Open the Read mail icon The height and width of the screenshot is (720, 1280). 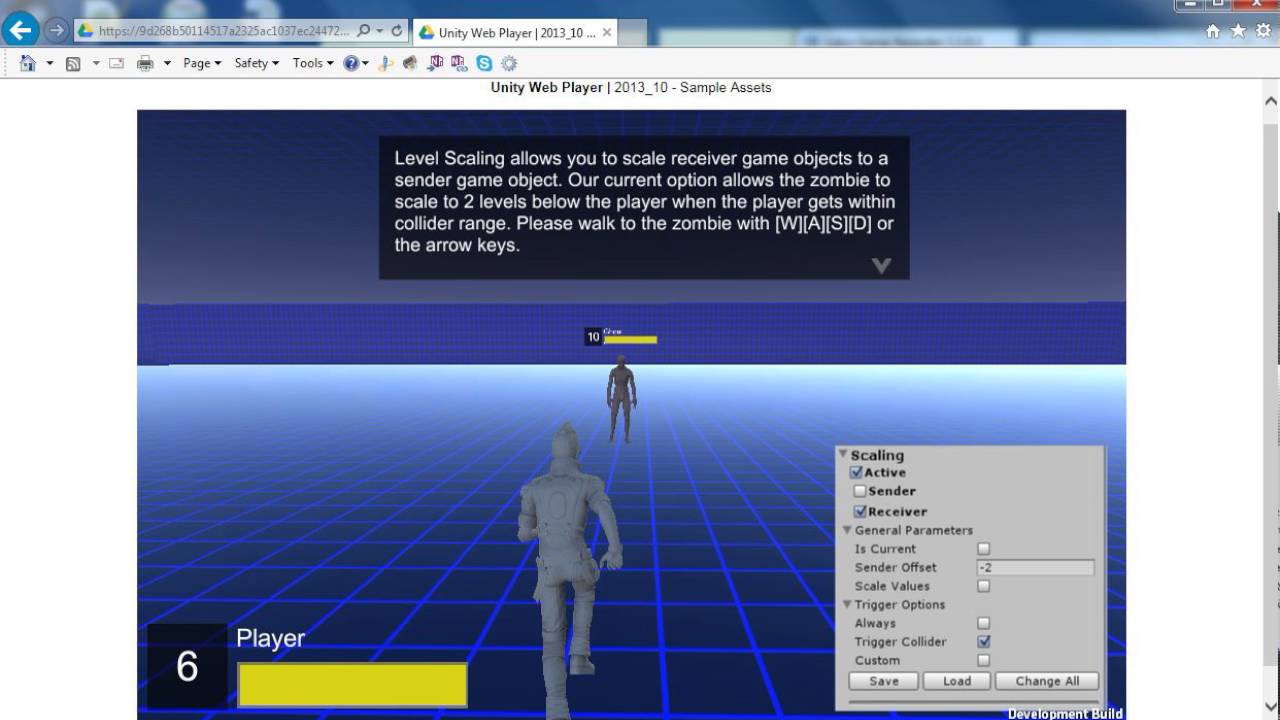(116, 62)
